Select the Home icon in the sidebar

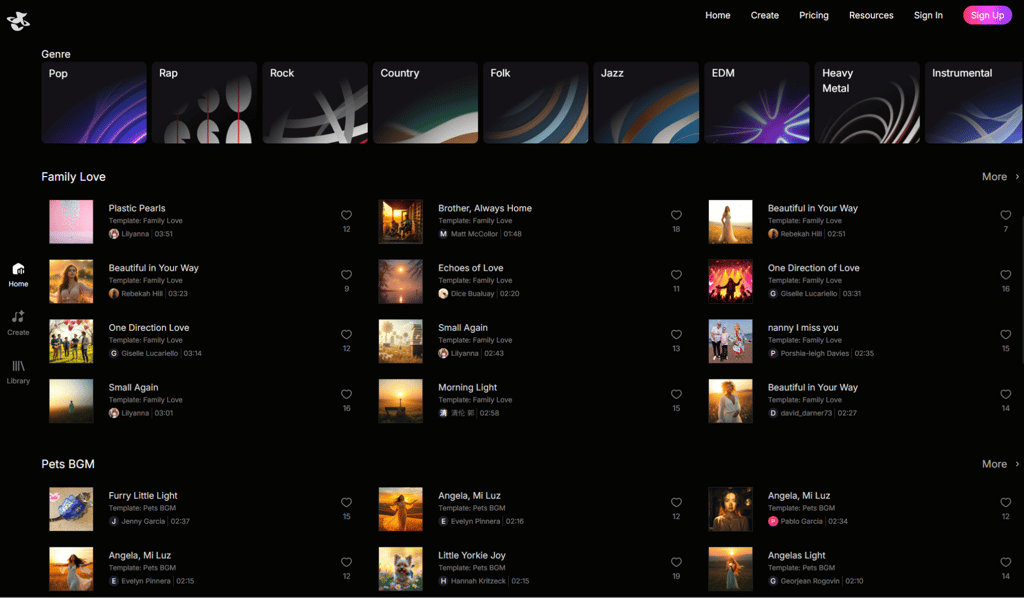coord(18,272)
